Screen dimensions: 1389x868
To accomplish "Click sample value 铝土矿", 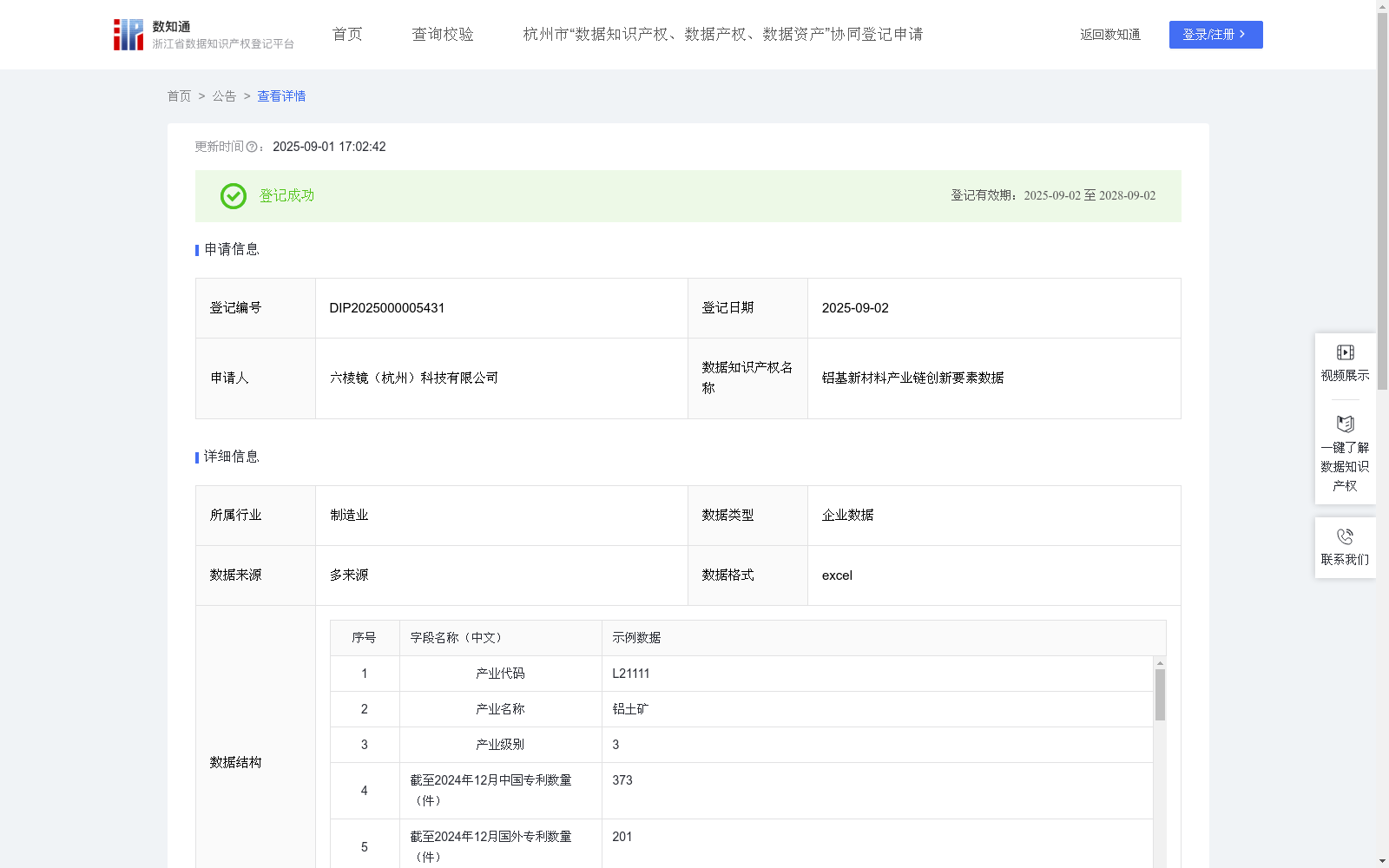I will [630, 709].
